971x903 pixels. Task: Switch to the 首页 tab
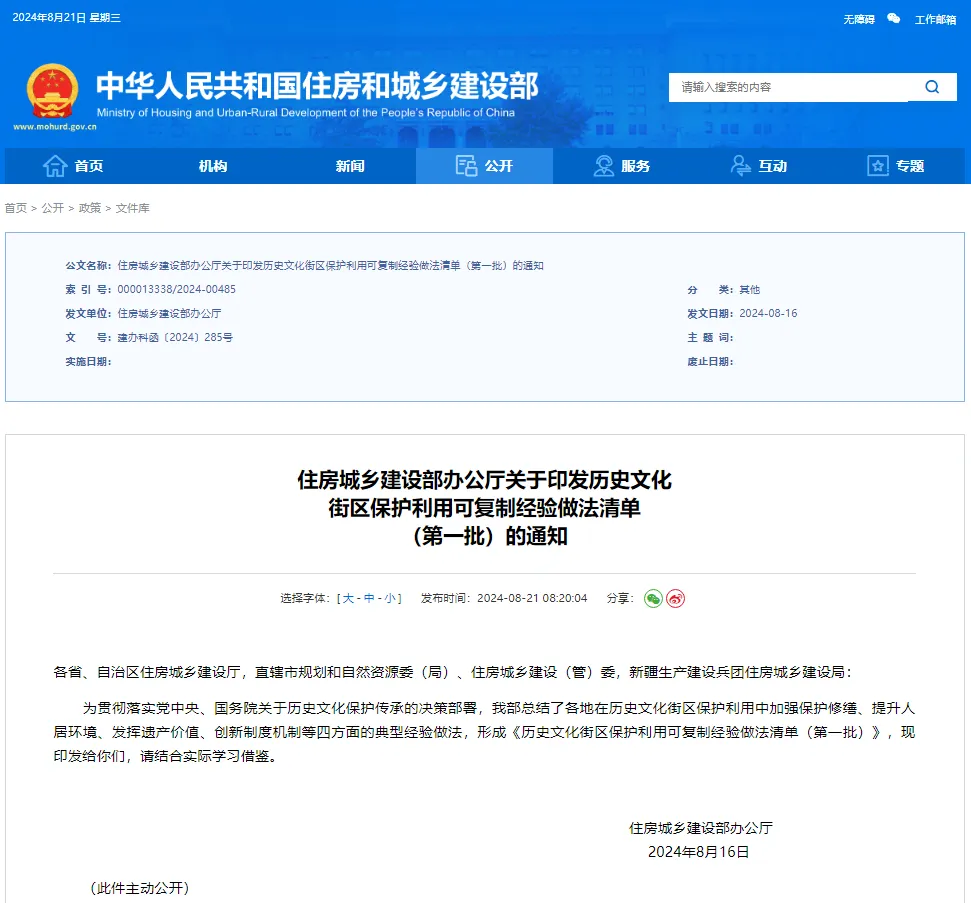(x=89, y=166)
